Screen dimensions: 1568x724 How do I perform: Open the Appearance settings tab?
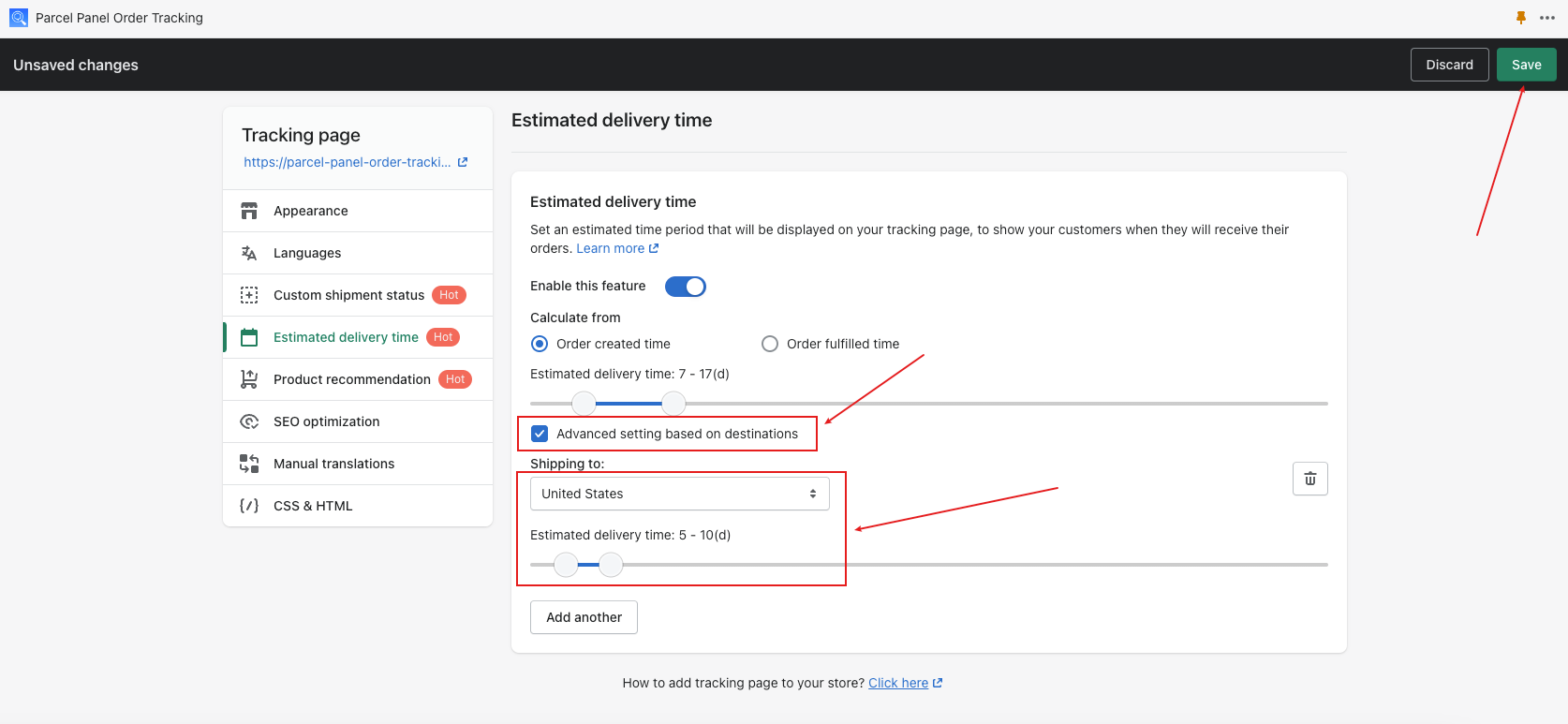click(358, 211)
